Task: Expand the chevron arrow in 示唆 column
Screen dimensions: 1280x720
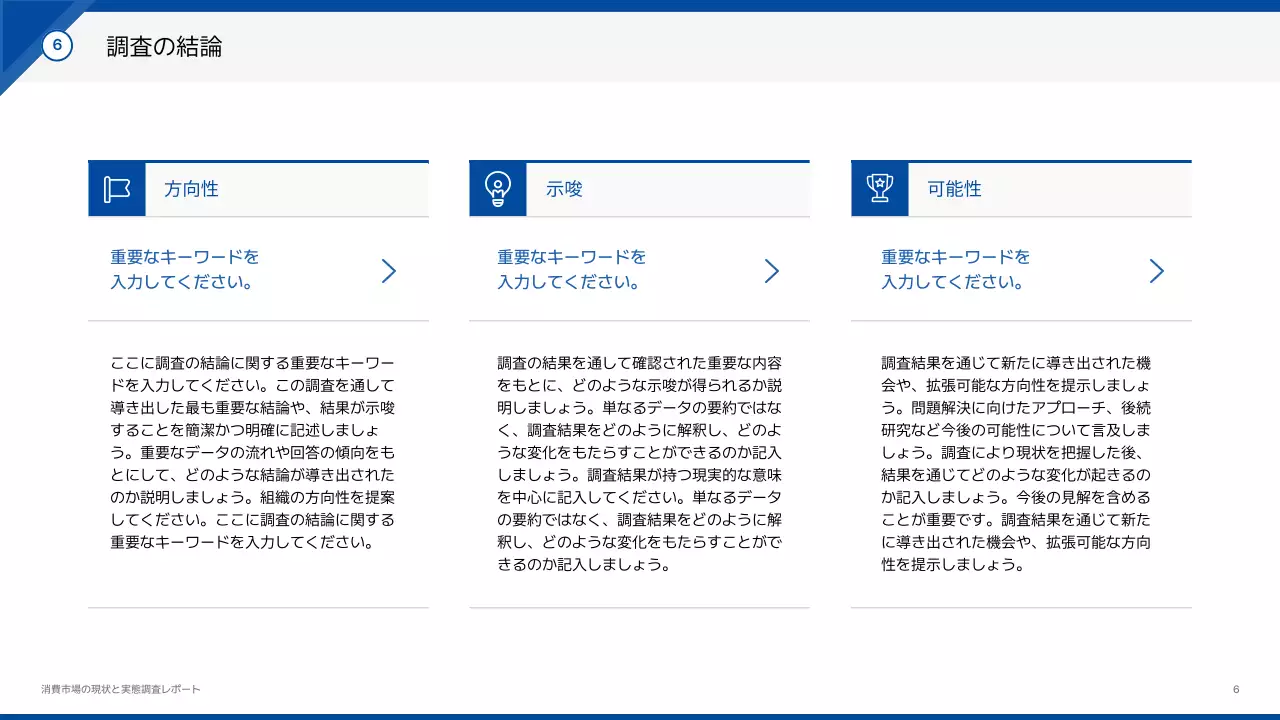Action: 771,271
